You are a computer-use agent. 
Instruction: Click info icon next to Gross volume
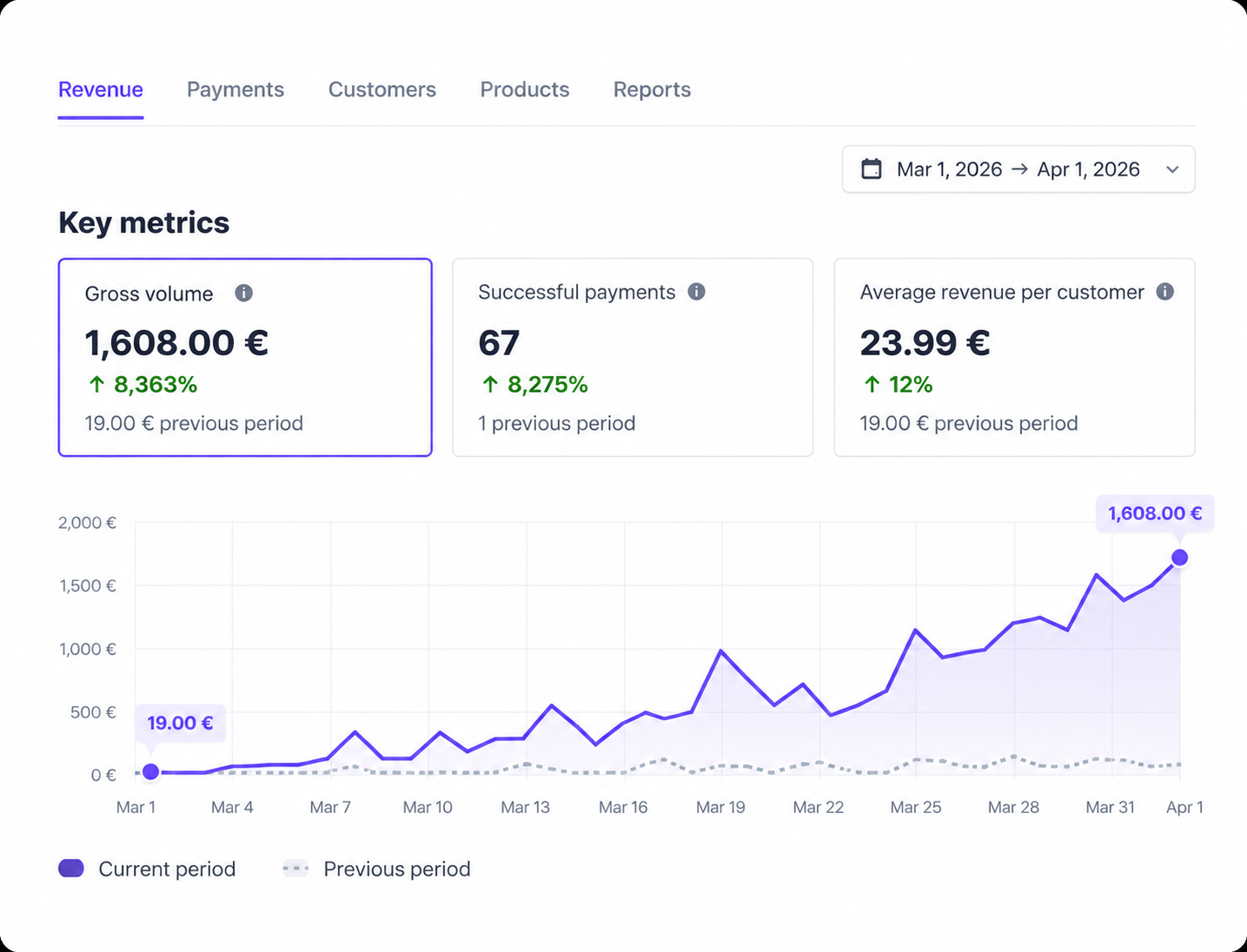244,293
